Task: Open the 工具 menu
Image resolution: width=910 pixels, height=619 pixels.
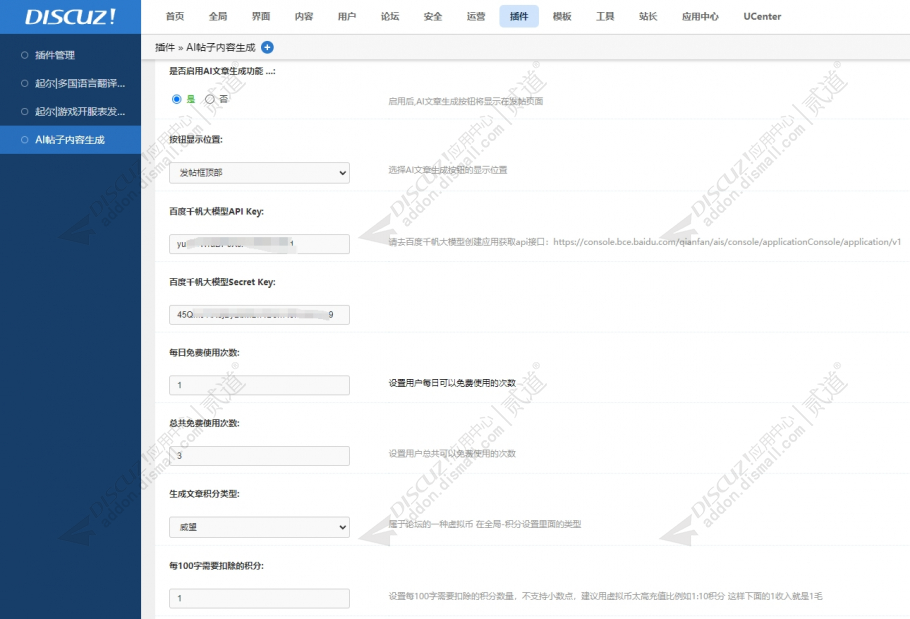Action: click(605, 16)
